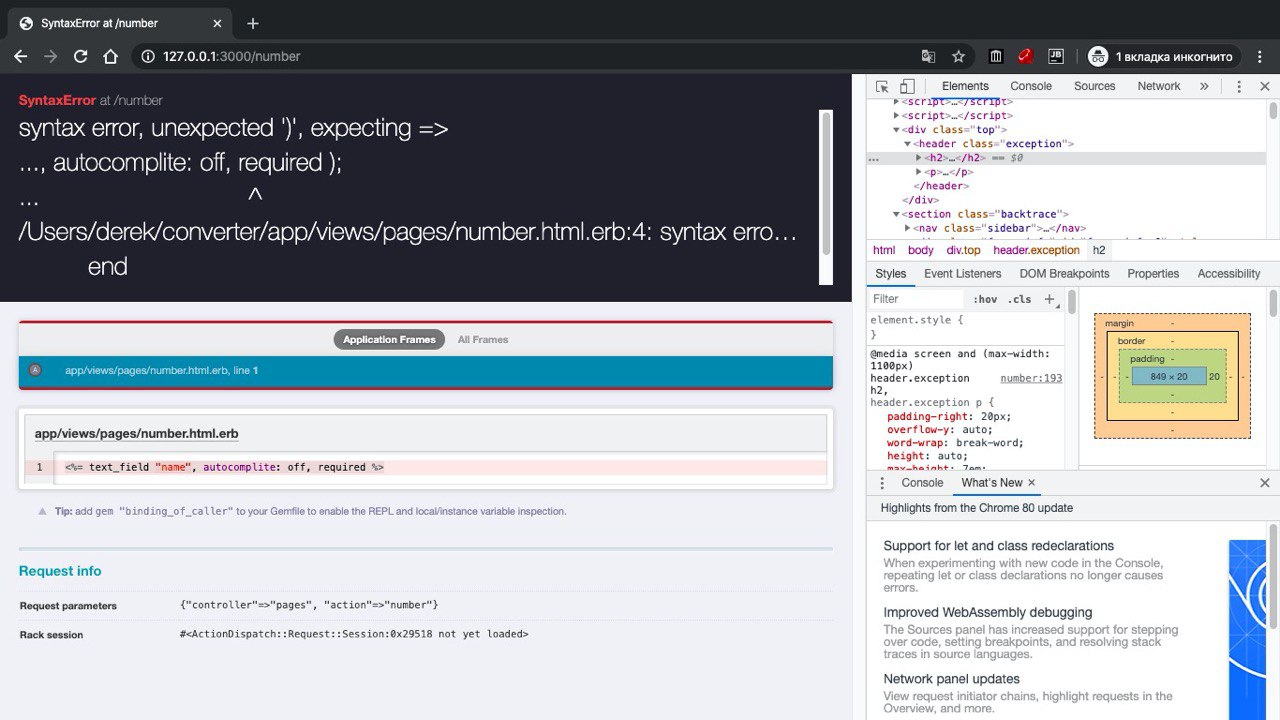Open DOM Breakpoints sidebar tab
Image resolution: width=1280 pixels, height=720 pixels.
click(1064, 274)
